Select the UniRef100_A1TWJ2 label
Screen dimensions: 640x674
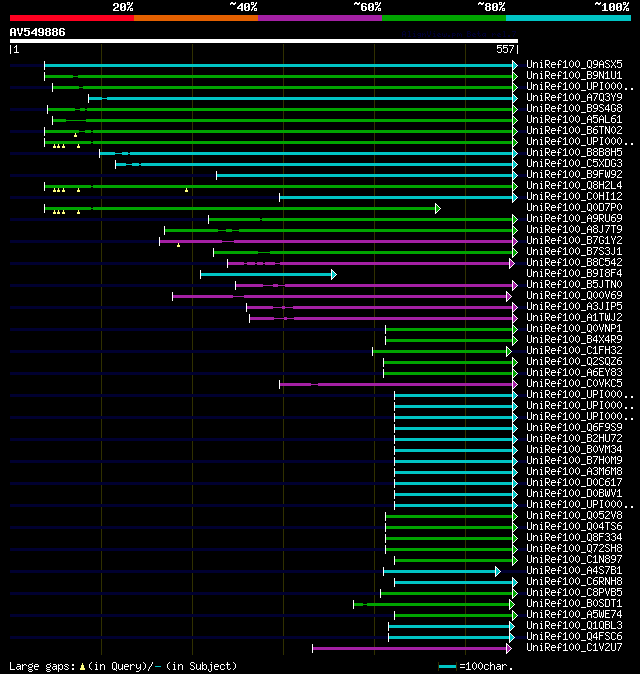coord(574,318)
